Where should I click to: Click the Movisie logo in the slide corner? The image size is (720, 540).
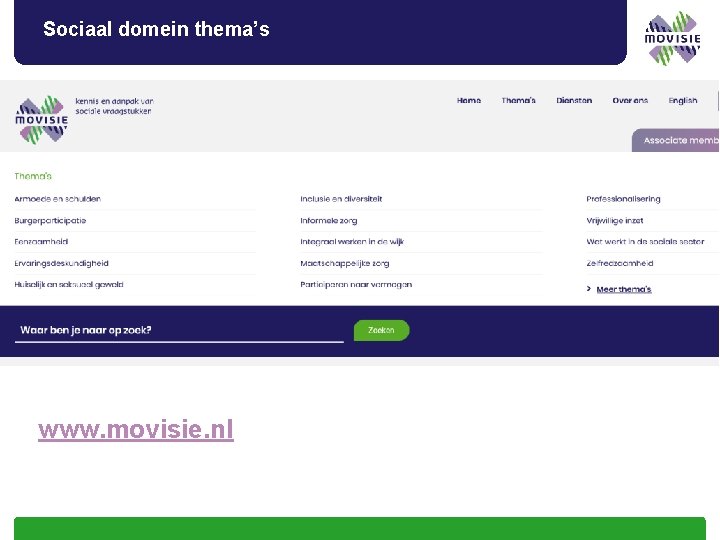pyautogui.click(x=672, y=39)
